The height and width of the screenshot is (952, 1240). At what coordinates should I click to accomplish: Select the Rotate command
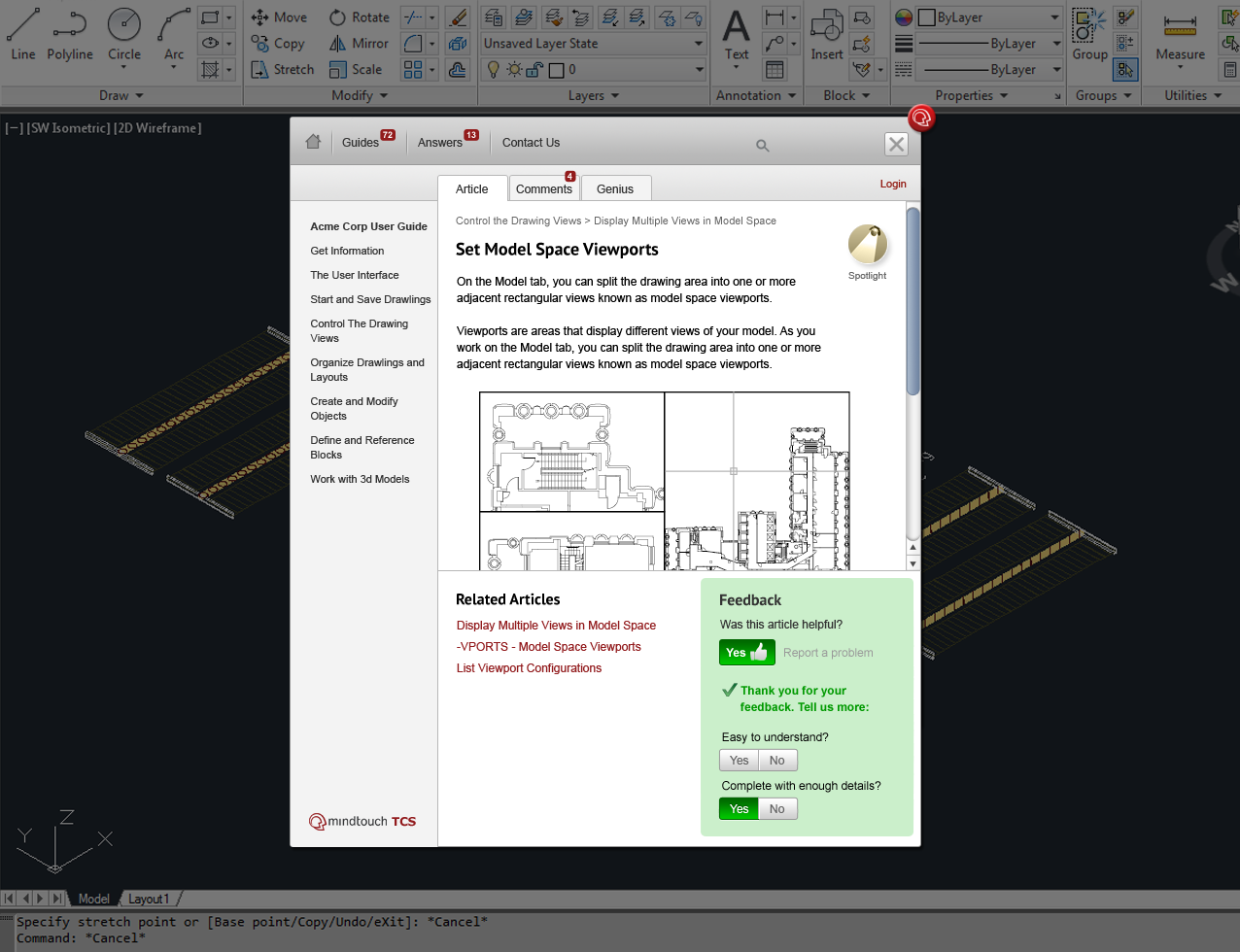click(x=359, y=17)
